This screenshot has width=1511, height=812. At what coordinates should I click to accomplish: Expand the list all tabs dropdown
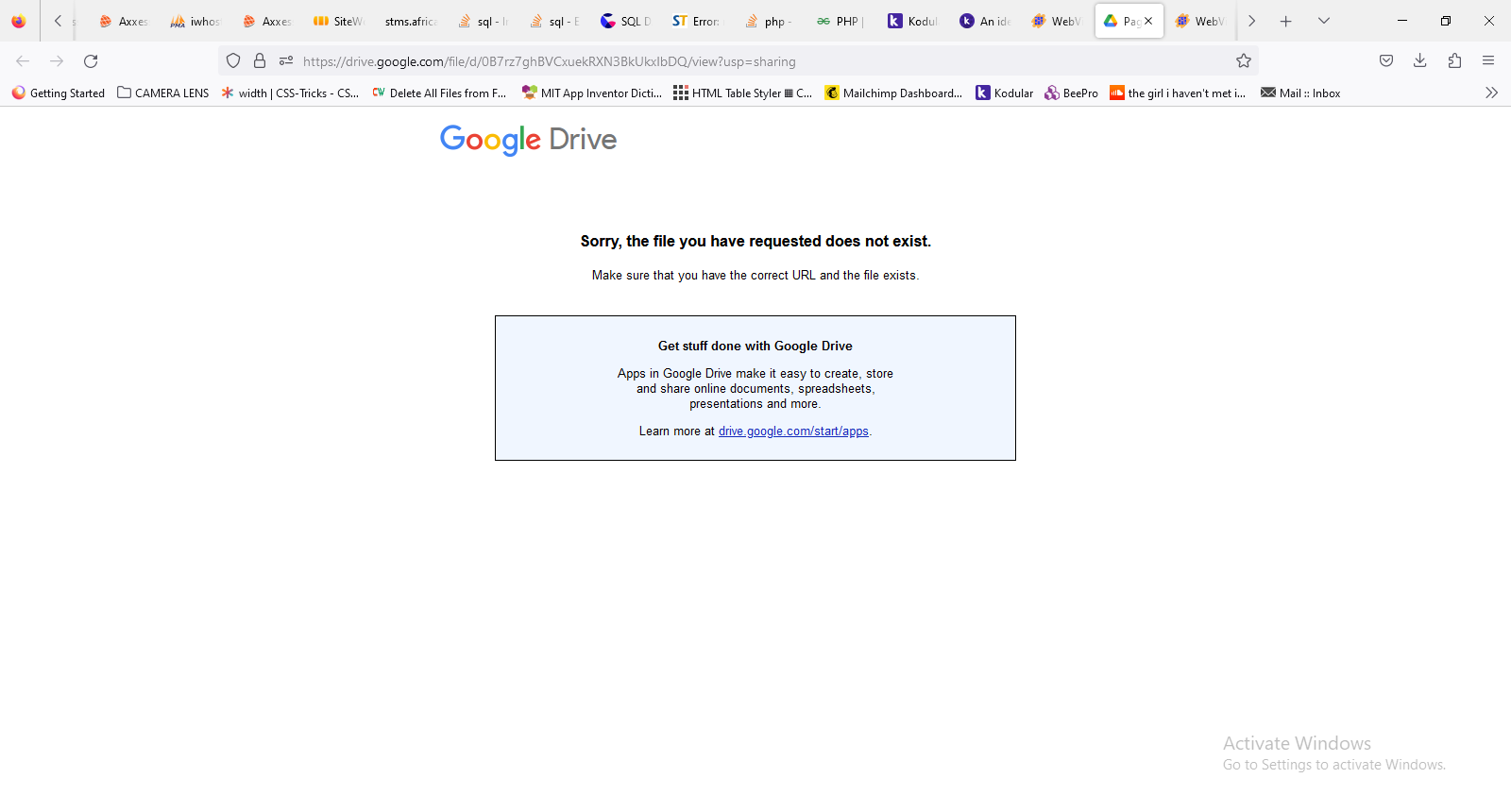pos(1324,21)
